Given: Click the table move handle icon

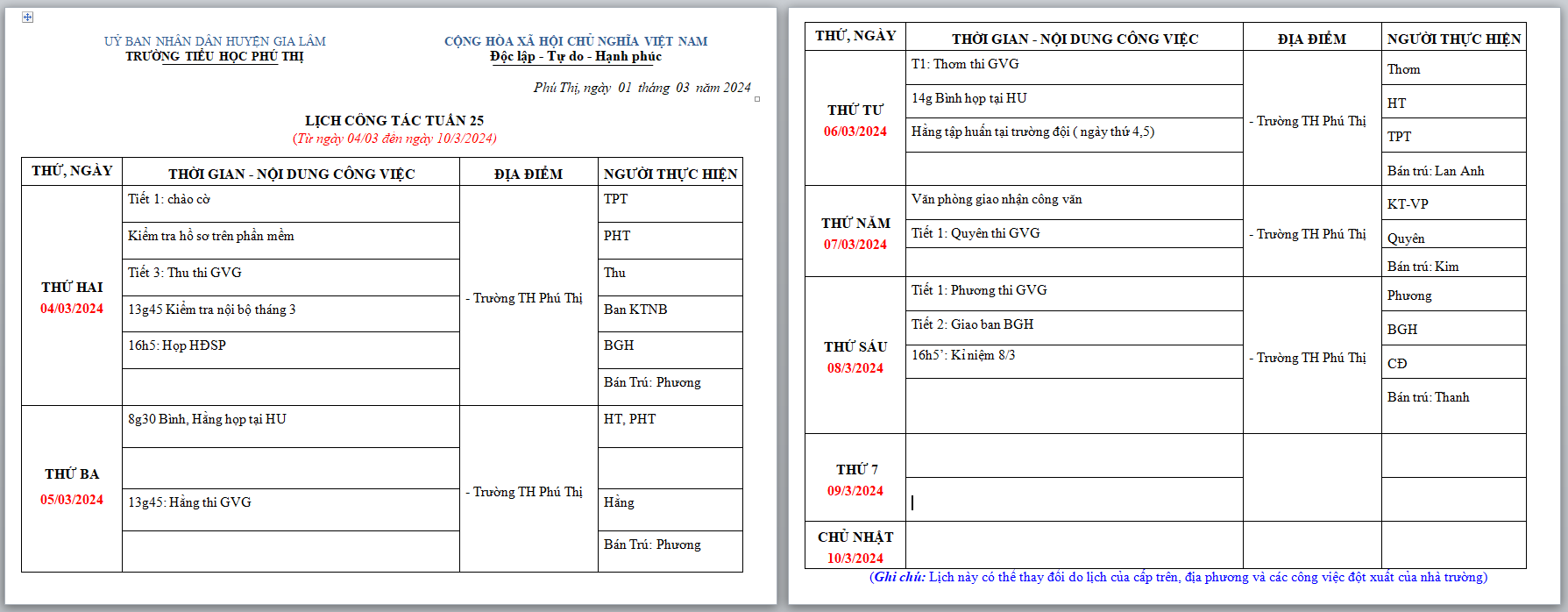Looking at the screenshot, I should click(x=27, y=17).
